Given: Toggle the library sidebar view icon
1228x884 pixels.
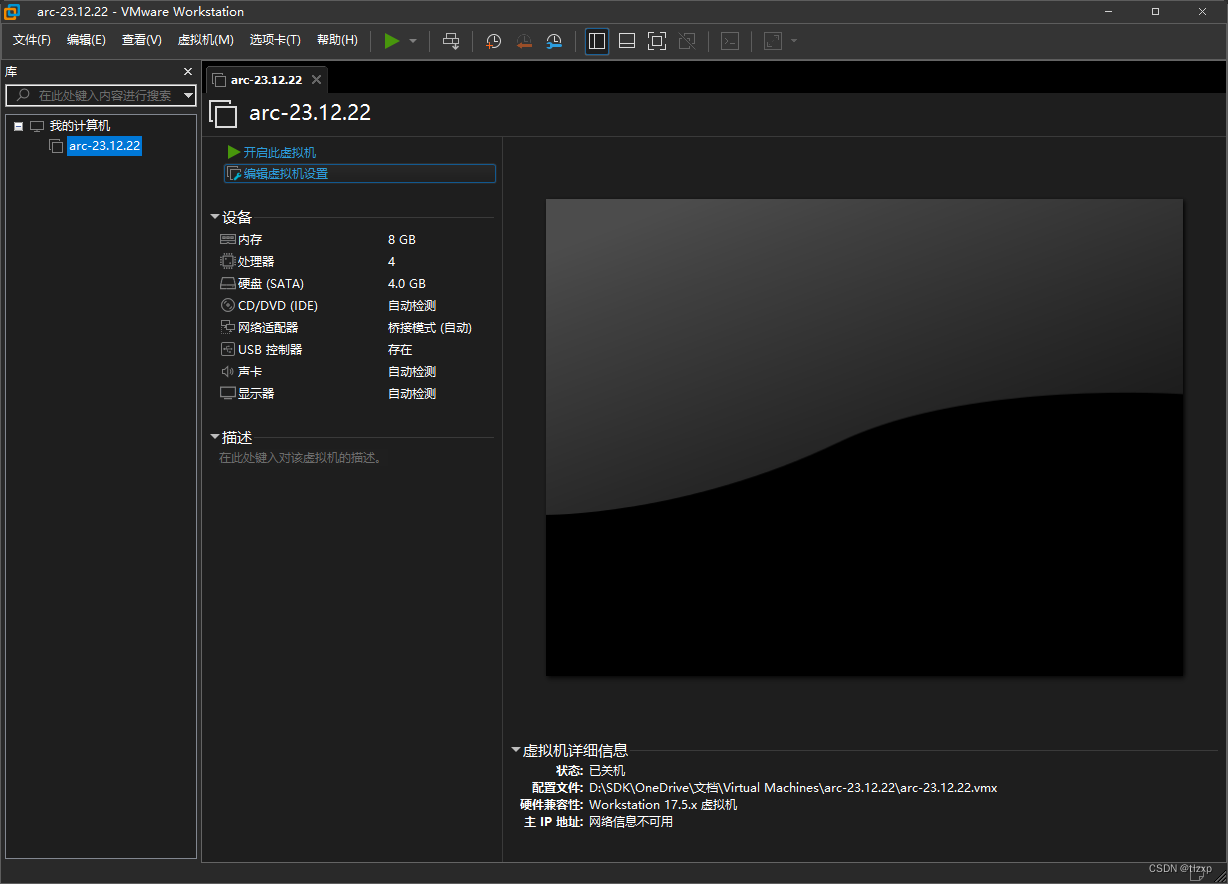Looking at the screenshot, I should pyautogui.click(x=597, y=41).
